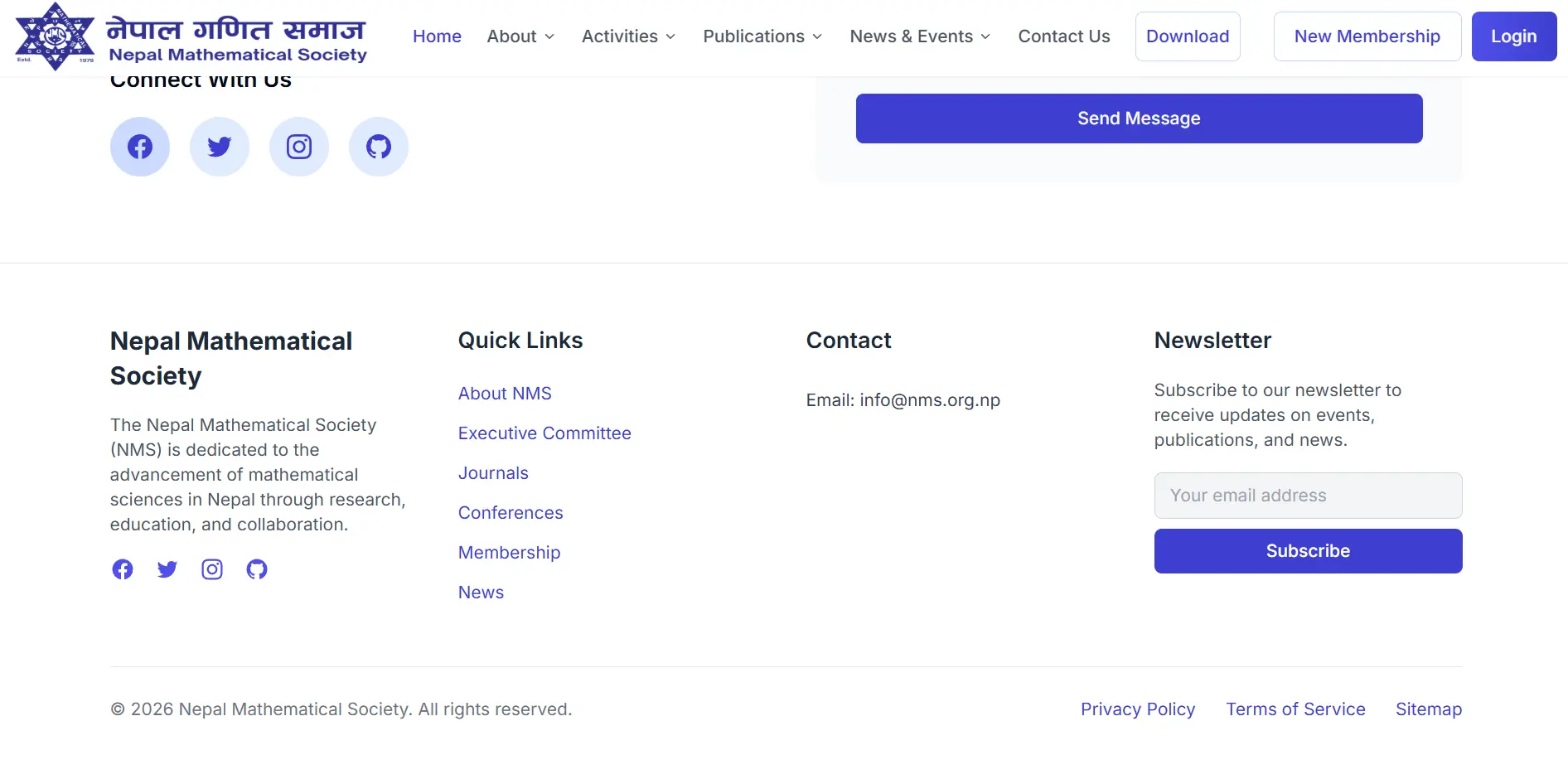Image resolution: width=1568 pixels, height=779 pixels.
Task: Click the small Twitter icon in footer
Action: click(x=167, y=569)
